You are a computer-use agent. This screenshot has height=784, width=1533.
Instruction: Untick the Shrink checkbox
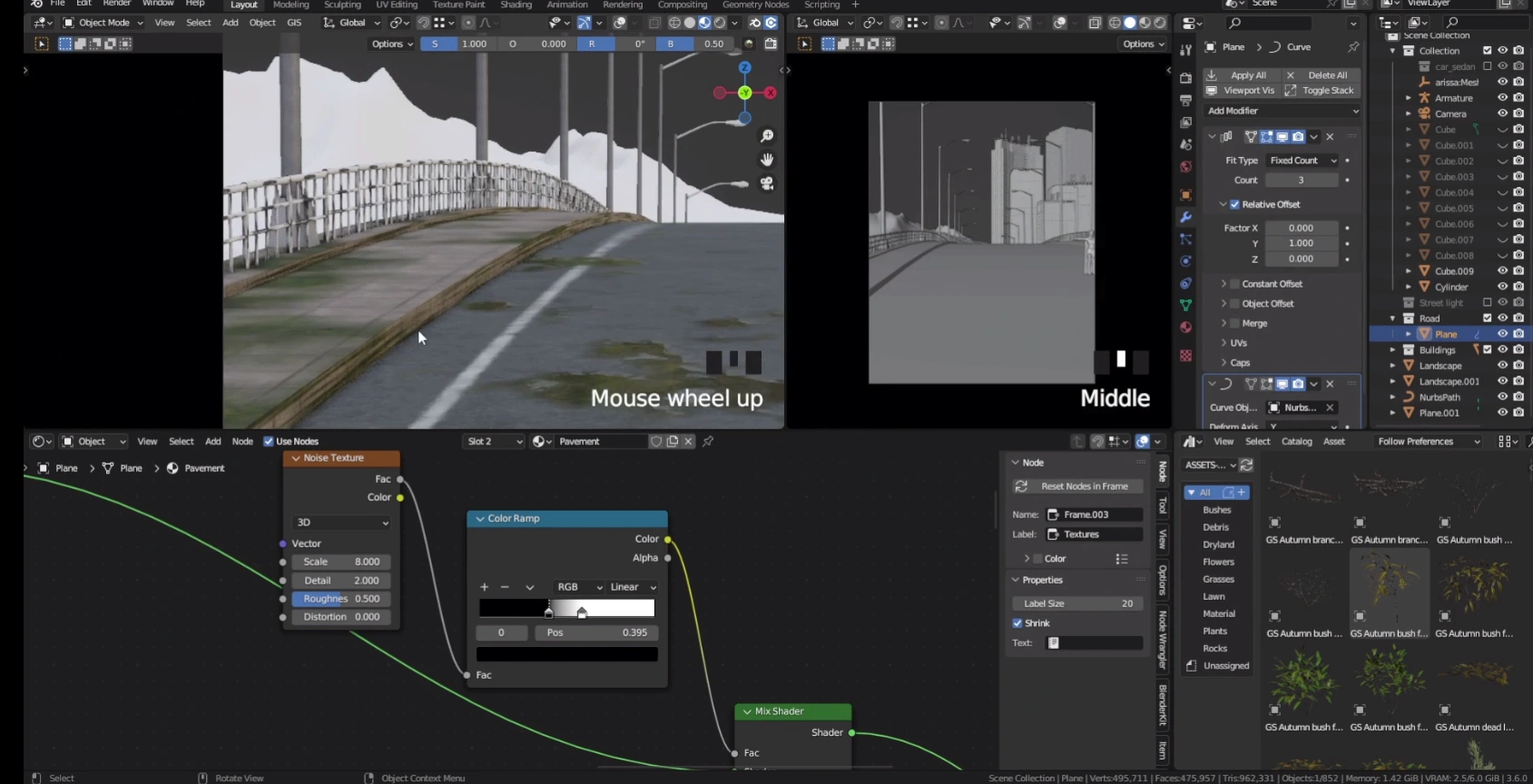(1017, 623)
